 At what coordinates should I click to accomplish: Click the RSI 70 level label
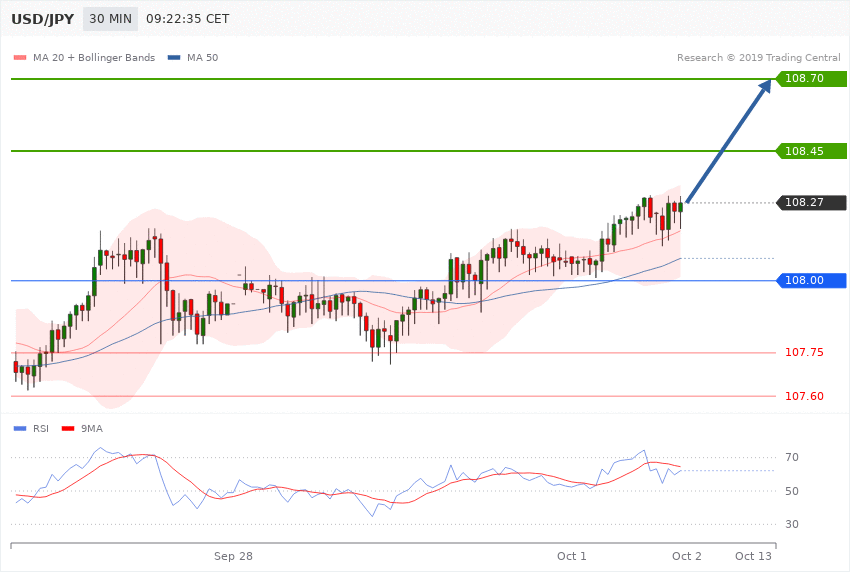coord(792,457)
